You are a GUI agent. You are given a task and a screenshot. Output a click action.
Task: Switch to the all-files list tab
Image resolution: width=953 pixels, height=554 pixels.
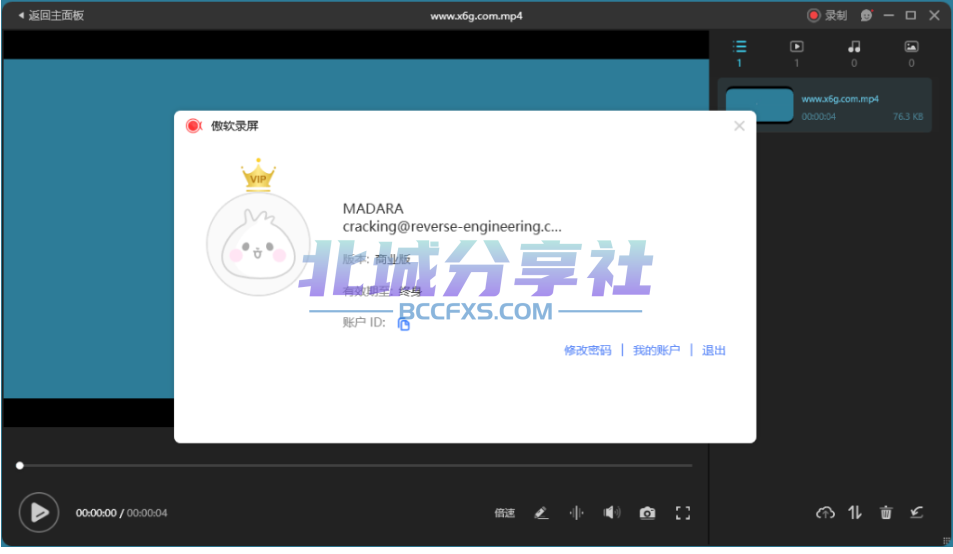point(739,53)
